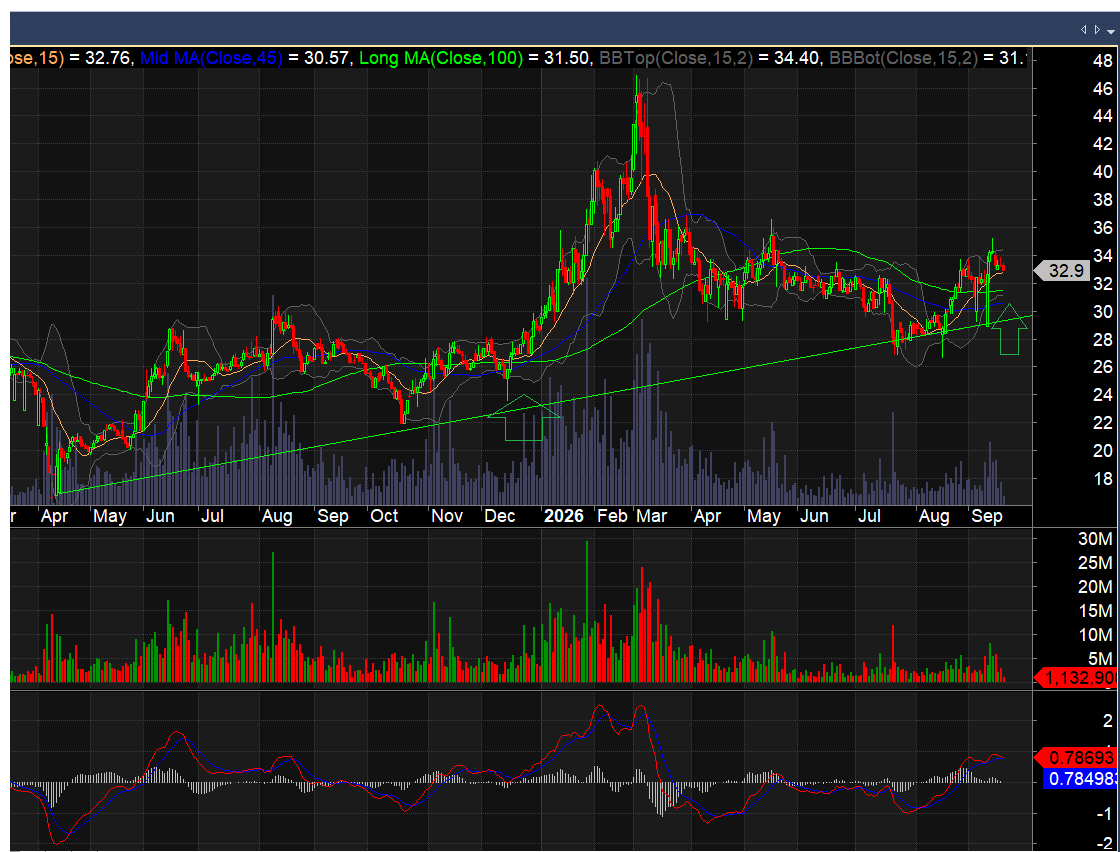
Task: Click the Long MA(Close,100) legend label
Action: pos(441,58)
